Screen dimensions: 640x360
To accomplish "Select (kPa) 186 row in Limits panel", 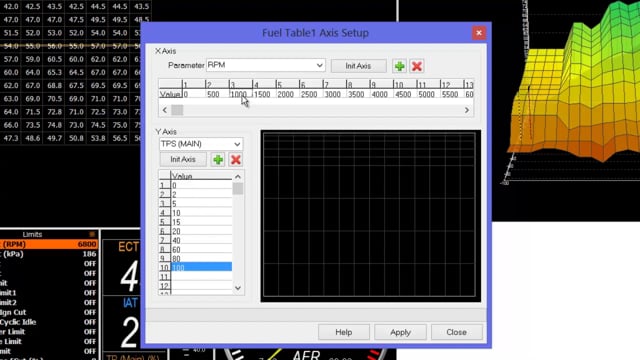I will [x=49, y=254].
